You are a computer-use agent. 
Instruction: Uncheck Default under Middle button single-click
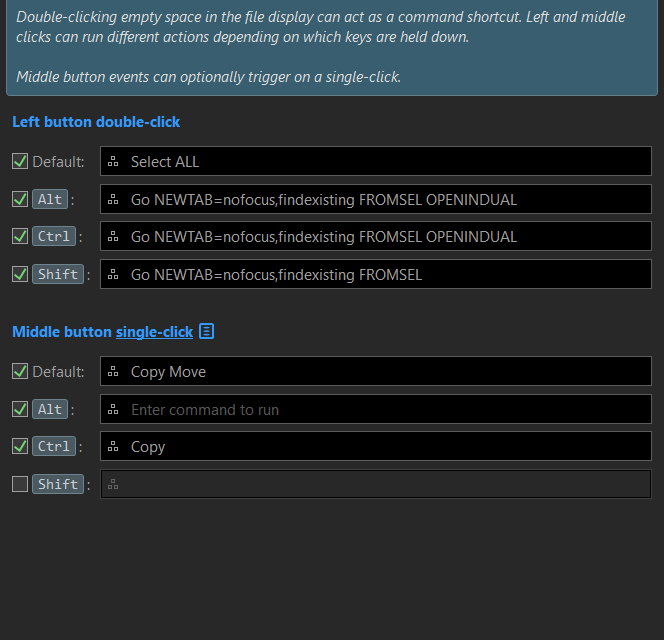(x=20, y=371)
